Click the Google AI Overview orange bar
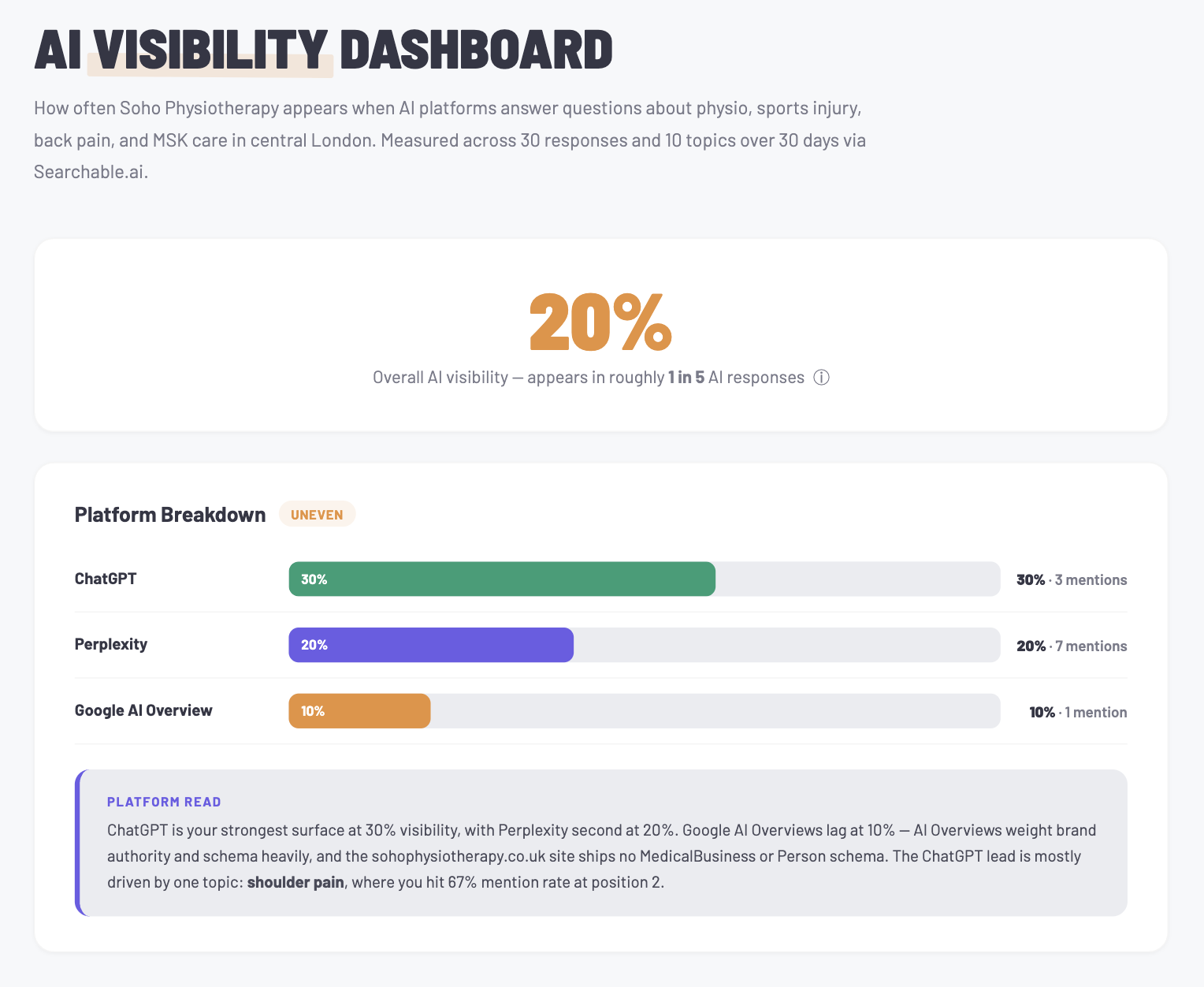 click(x=359, y=710)
